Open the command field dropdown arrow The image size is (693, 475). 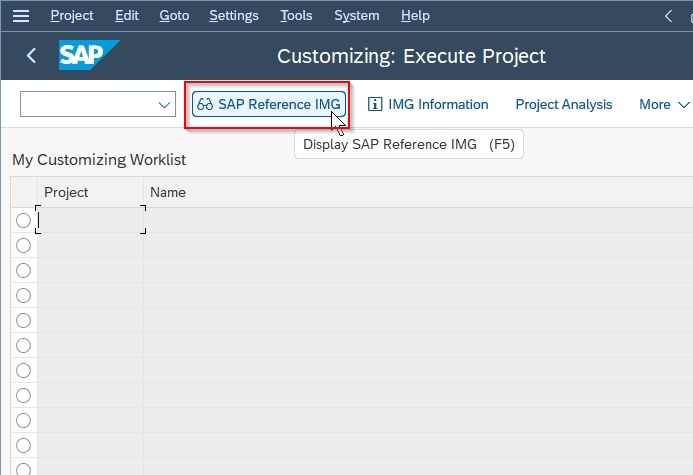164,105
